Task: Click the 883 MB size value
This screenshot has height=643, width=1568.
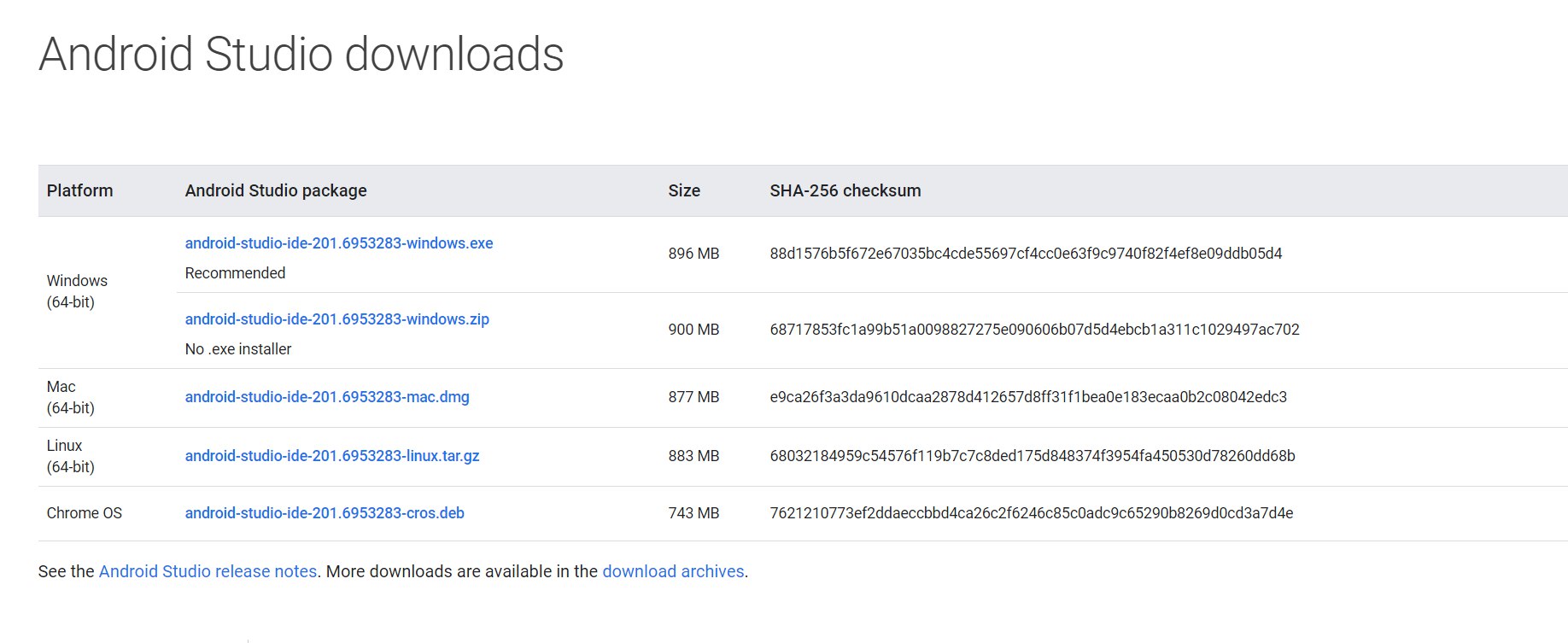Action: (x=694, y=456)
